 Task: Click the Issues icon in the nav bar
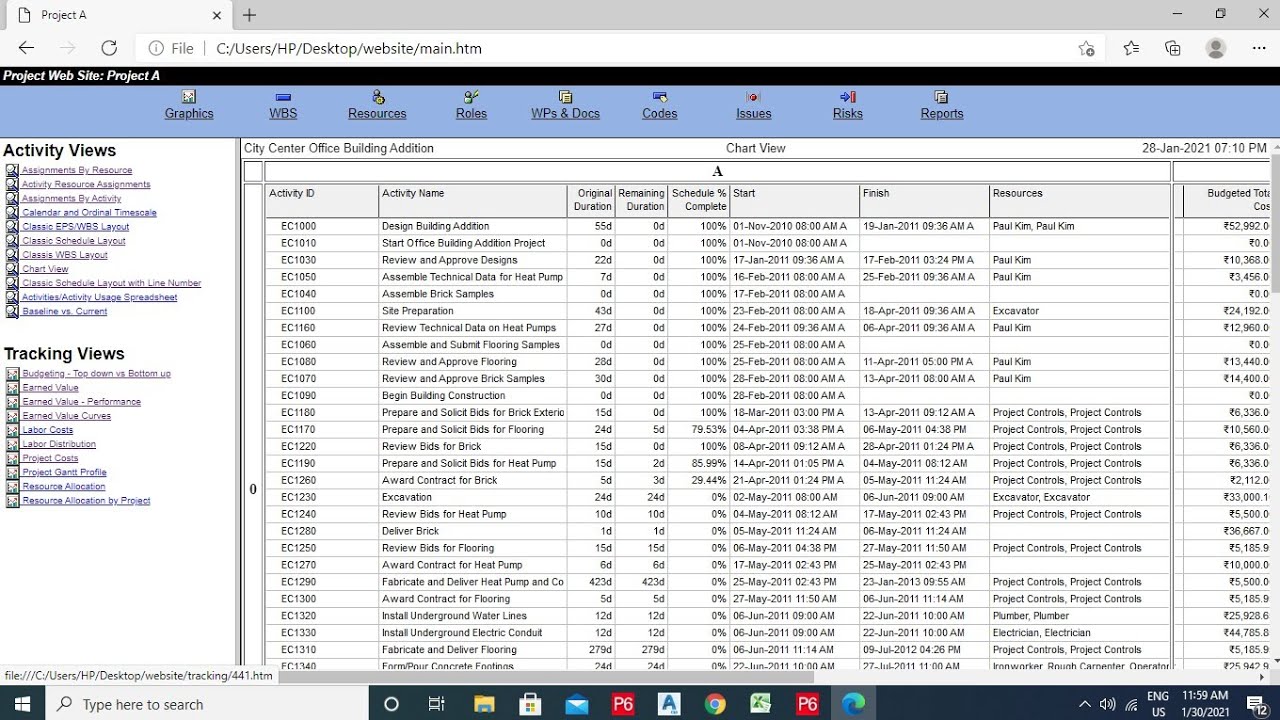coord(753,97)
